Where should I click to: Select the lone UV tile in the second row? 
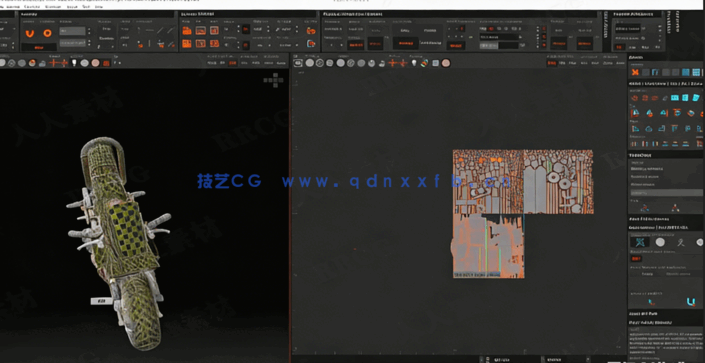coord(488,246)
